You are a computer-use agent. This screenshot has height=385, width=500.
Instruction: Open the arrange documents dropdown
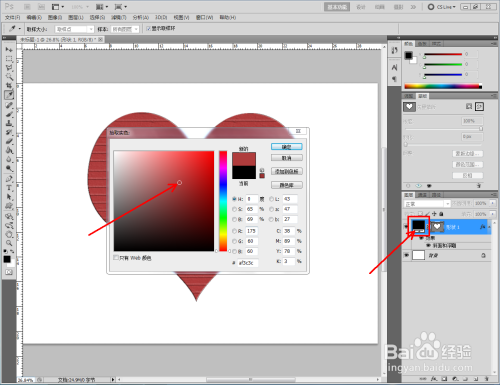point(102,7)
